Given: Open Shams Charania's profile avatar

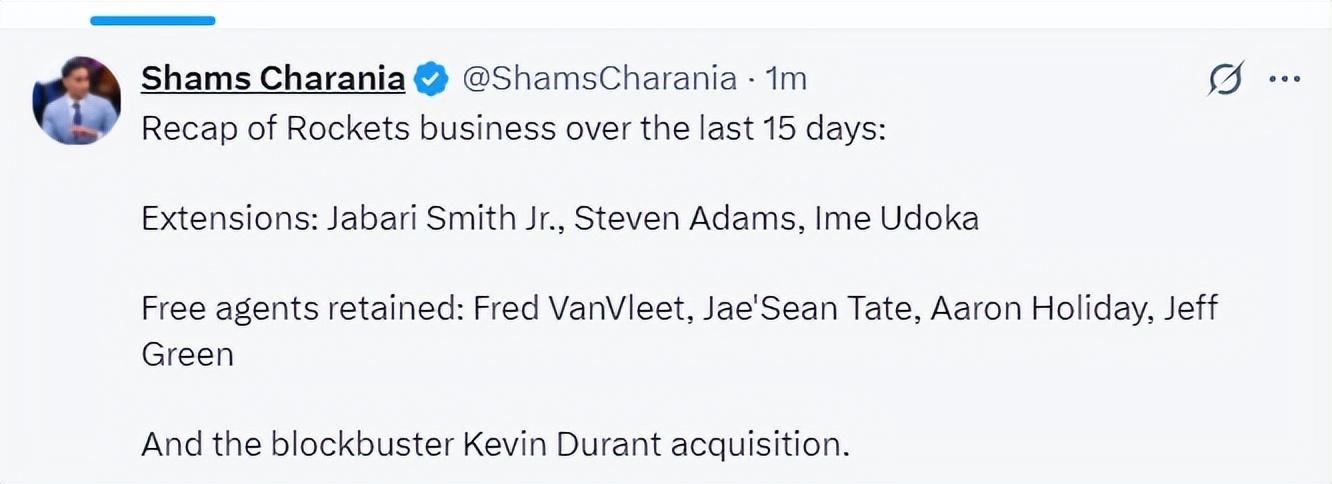Looking at the screenshot, I should (x=77, y=101).
